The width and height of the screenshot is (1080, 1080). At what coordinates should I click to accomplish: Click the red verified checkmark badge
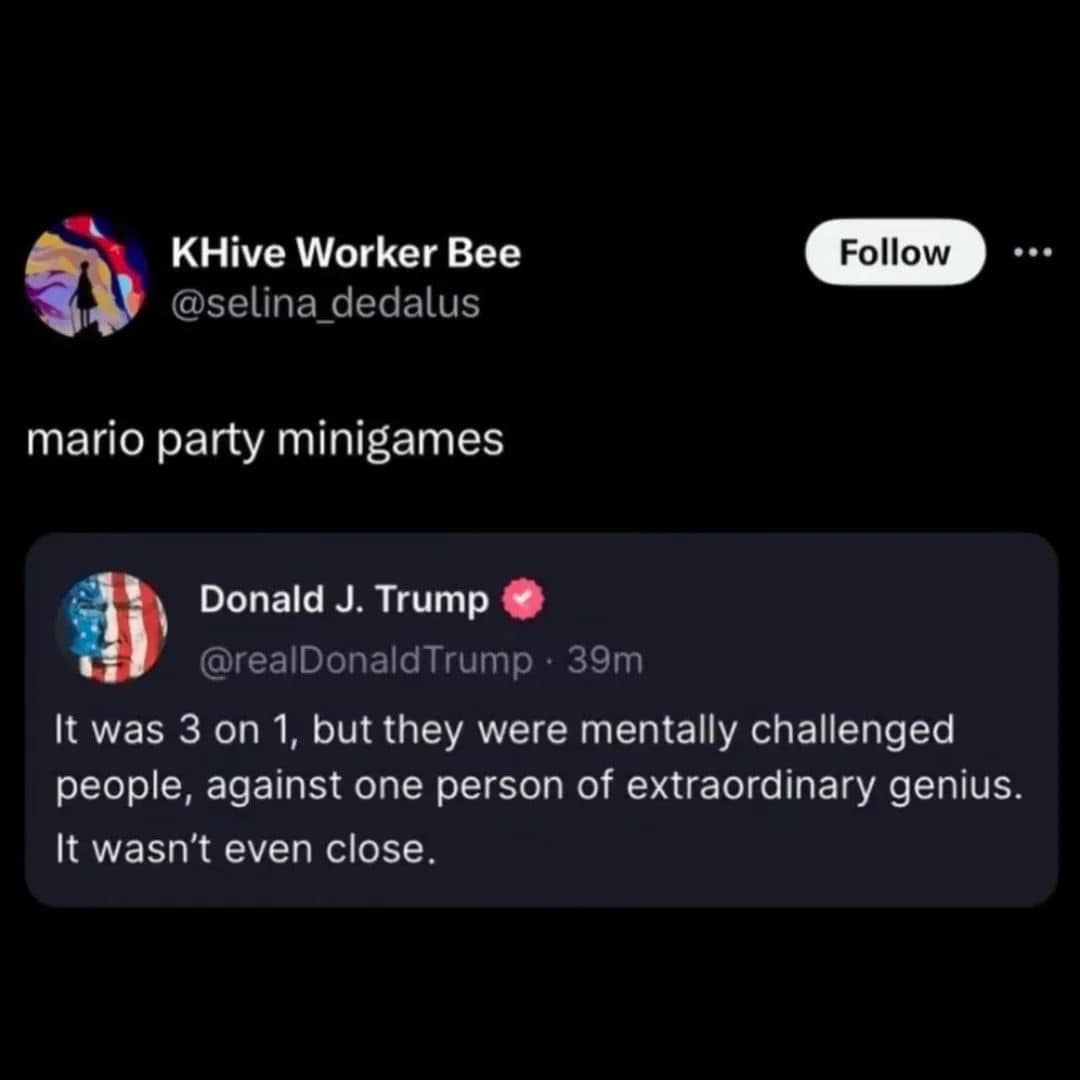click(523, 599)
